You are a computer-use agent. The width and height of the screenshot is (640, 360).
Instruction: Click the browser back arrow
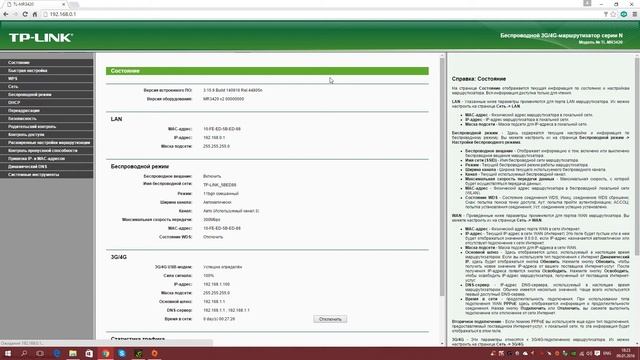(x=5, y=14)
